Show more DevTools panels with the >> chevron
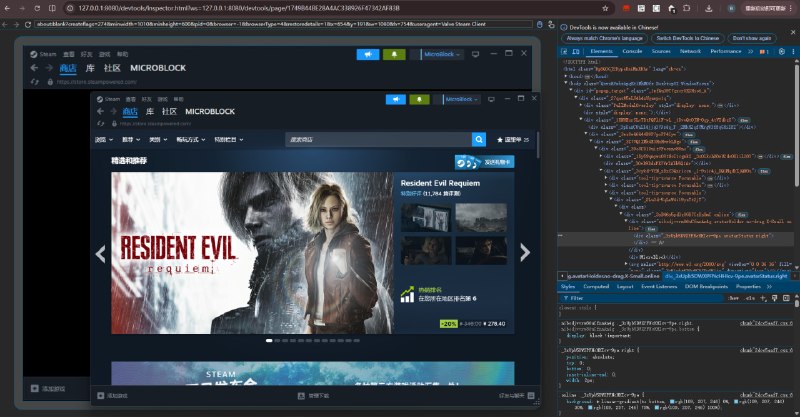800x417 pixels. [x=751, y=52]
